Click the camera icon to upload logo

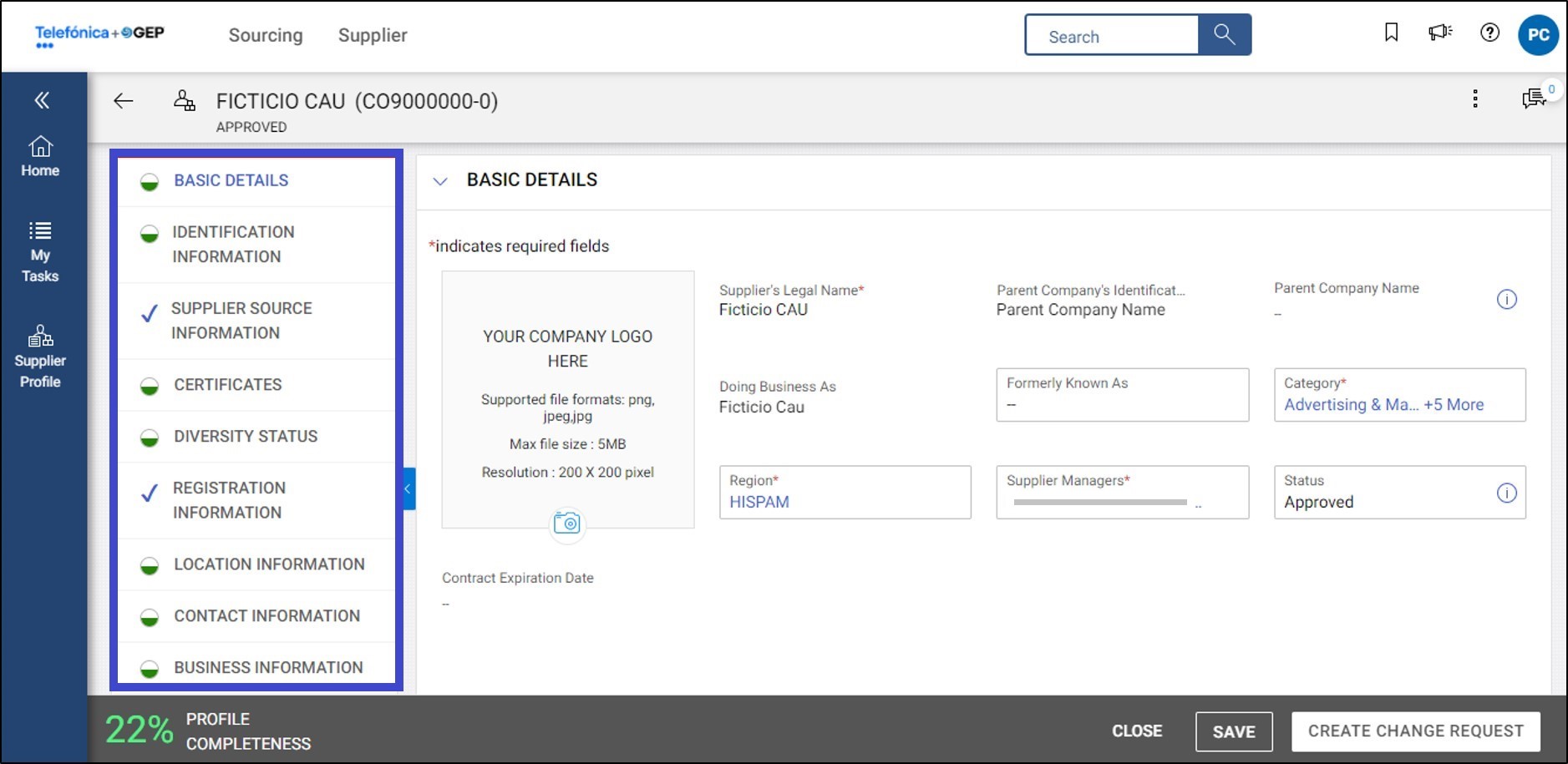click(567, 524)
